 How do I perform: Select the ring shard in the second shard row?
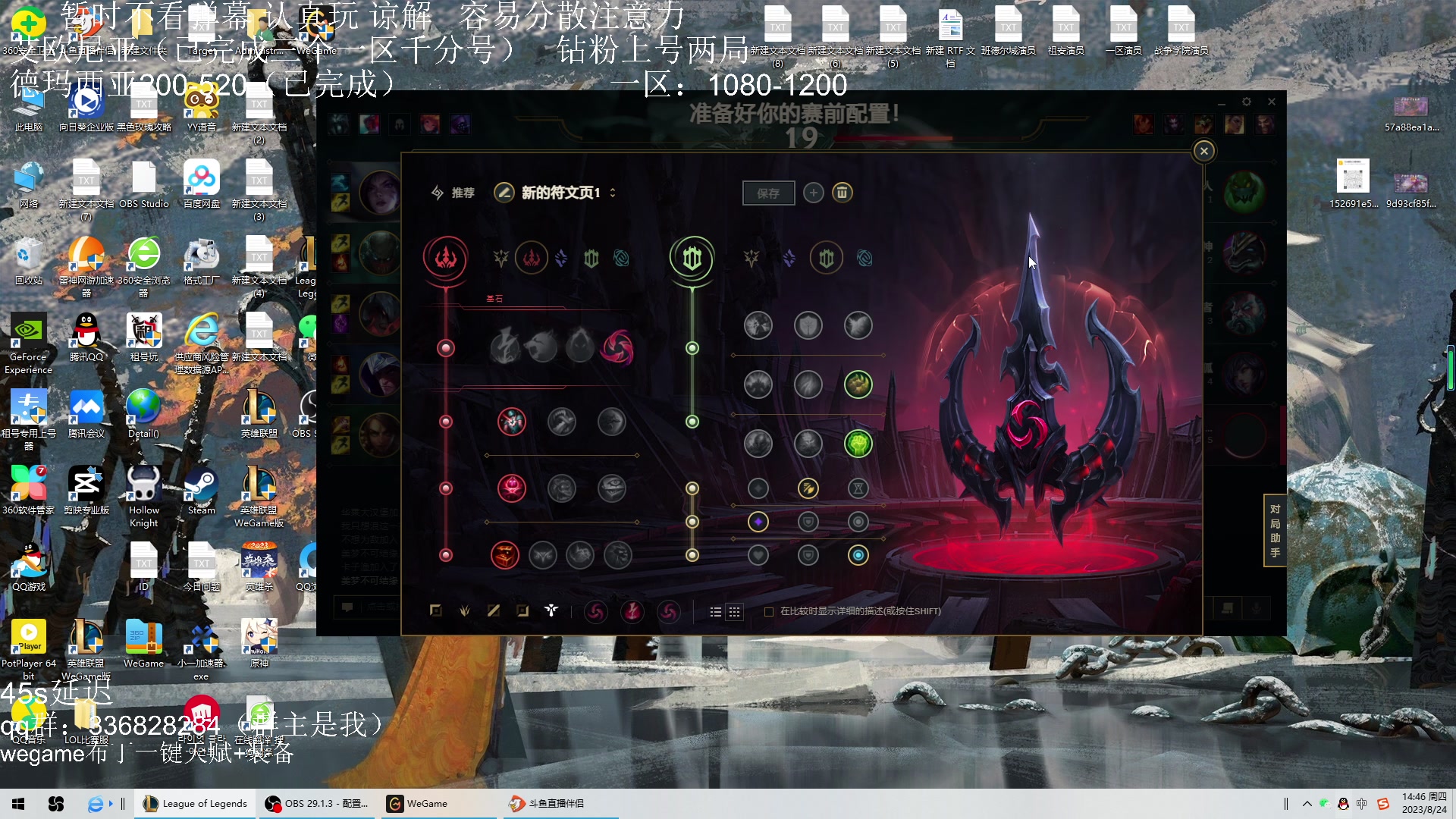point(858,522)
